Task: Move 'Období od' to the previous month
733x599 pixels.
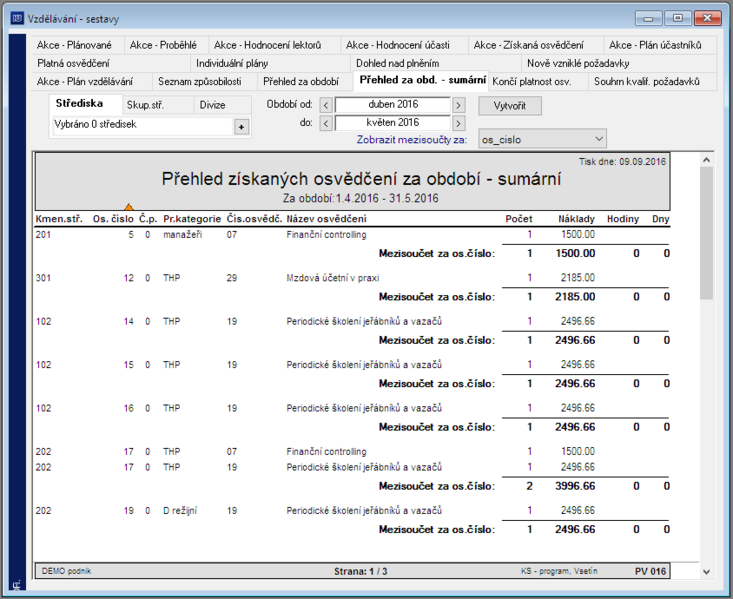Action: (x=326, y=105)
